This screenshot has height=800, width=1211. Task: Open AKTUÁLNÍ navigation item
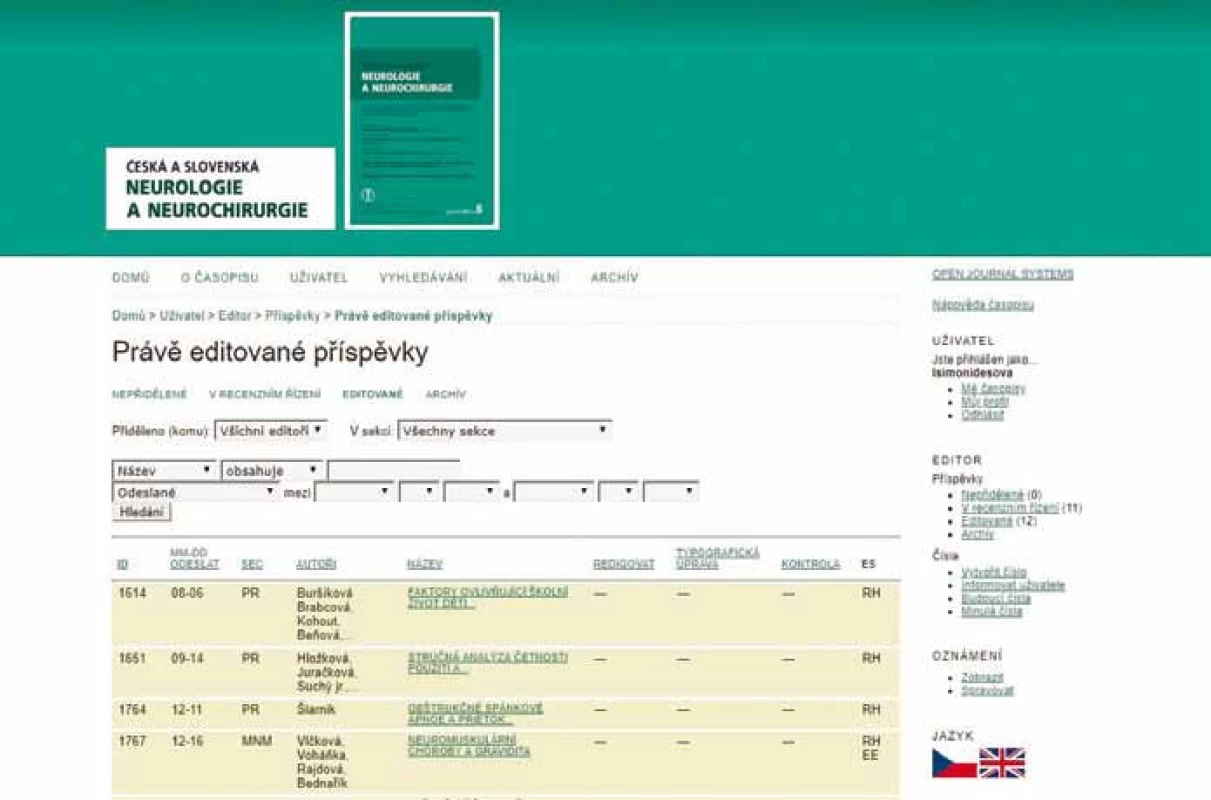click(x=529, y=278)
